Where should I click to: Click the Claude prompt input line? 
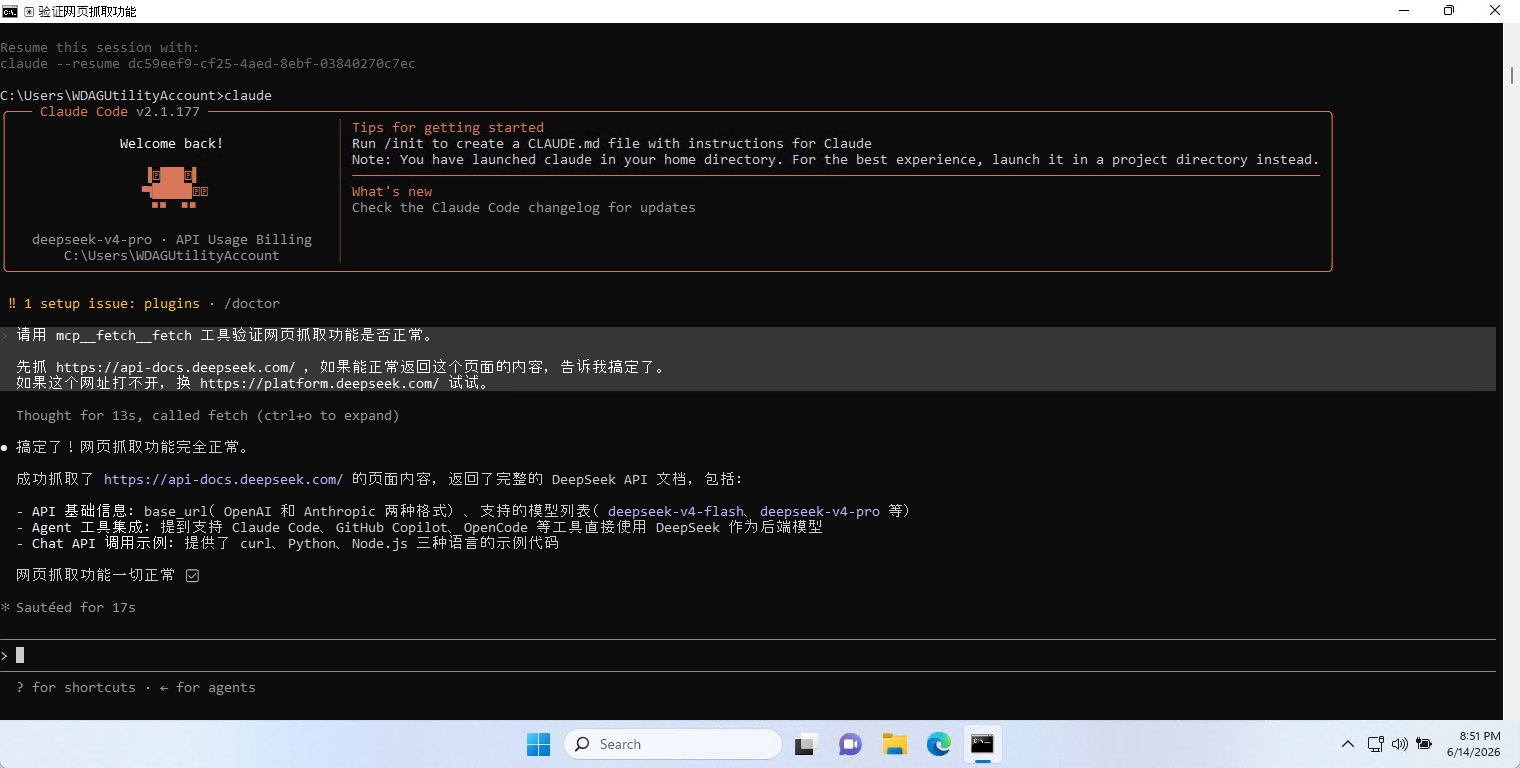tap(748, 655)
